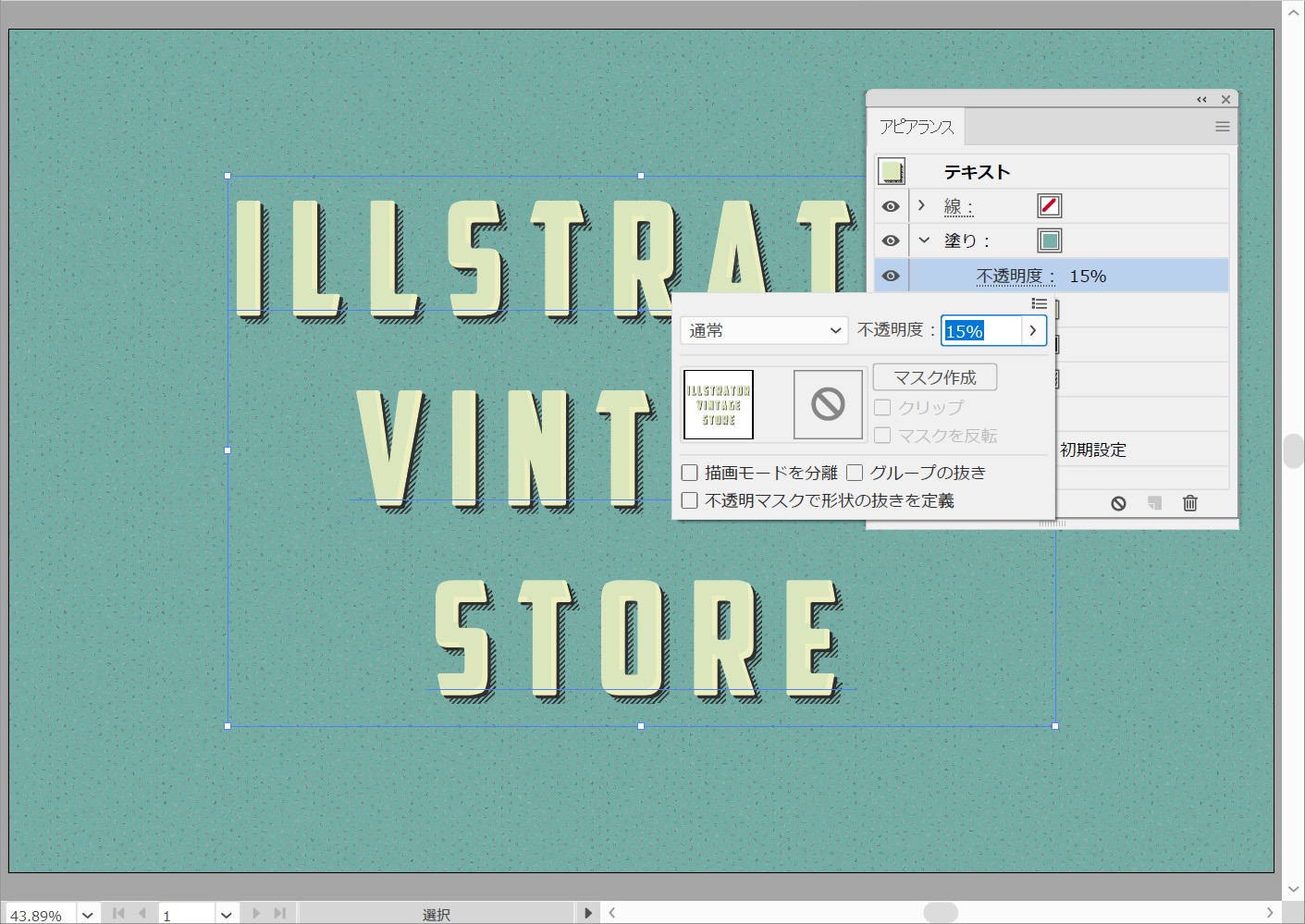
Task: Open the fill color swatch
Action: tap(1049, 240)
